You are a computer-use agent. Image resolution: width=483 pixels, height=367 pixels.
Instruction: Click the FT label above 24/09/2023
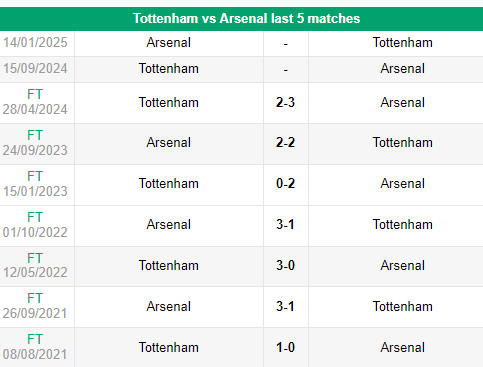tap(35, 135)
